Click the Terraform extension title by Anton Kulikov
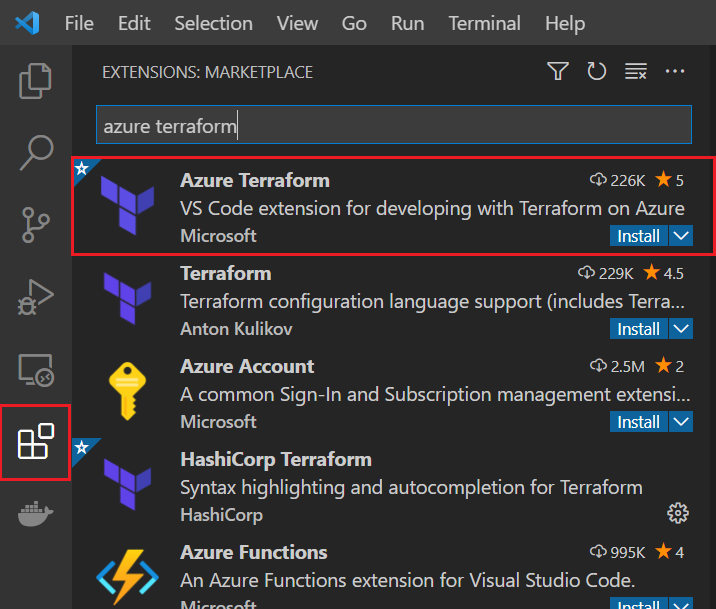 [226, 273]
